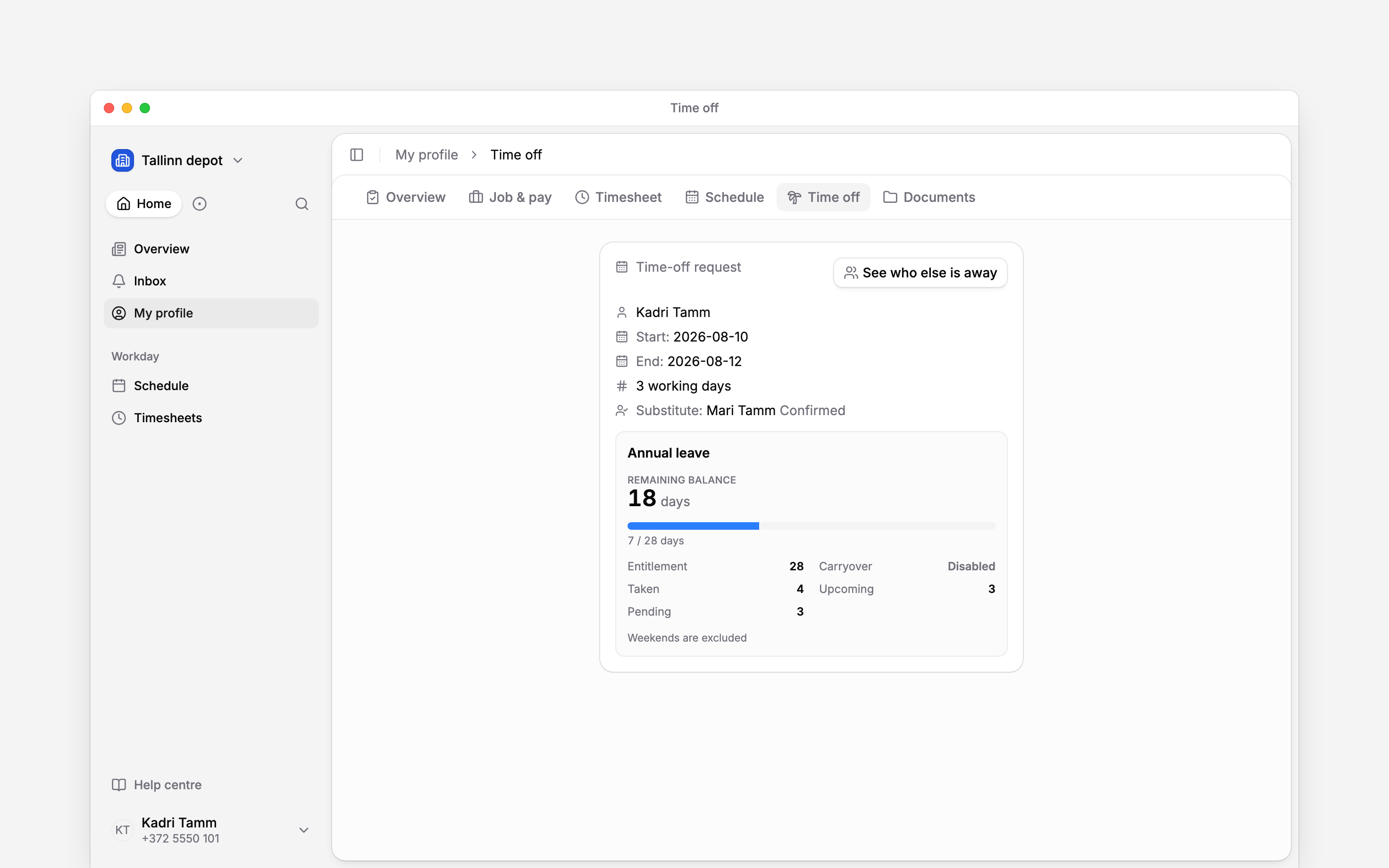Open Timesheets under Workday
This screenshot has width=1389, height=868.
[211, 418]
